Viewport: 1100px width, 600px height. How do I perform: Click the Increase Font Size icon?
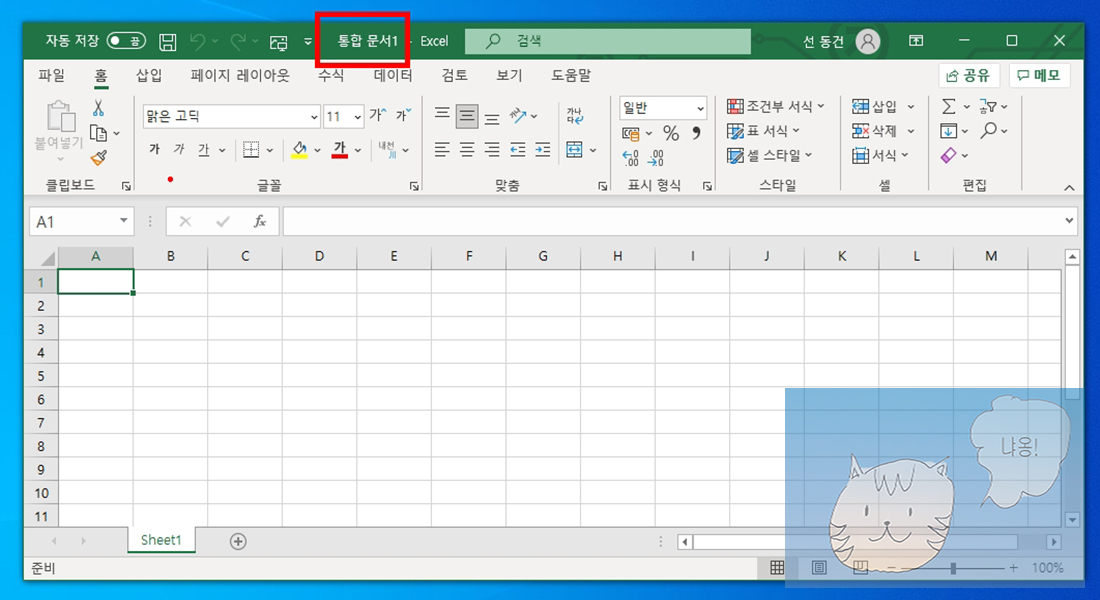pos(377,115)
